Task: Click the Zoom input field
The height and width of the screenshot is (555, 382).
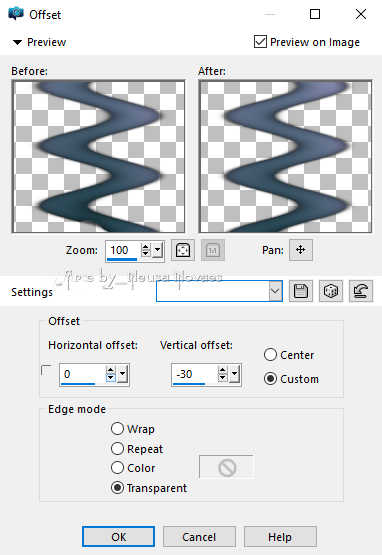Action: (x=123, y=251)
